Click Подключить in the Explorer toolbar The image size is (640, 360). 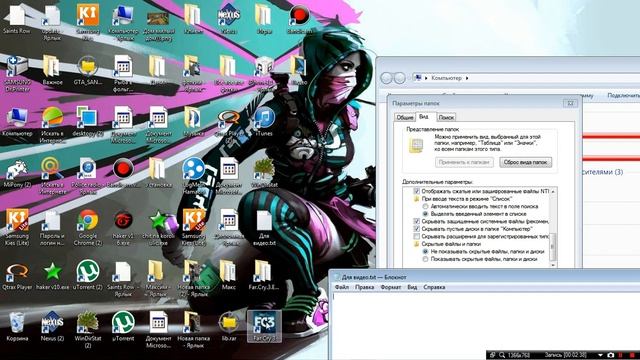click(x=623, y=96)
